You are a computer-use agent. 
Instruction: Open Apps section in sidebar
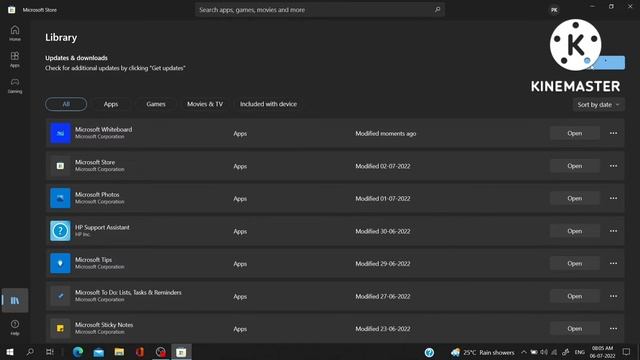(15, 59)
